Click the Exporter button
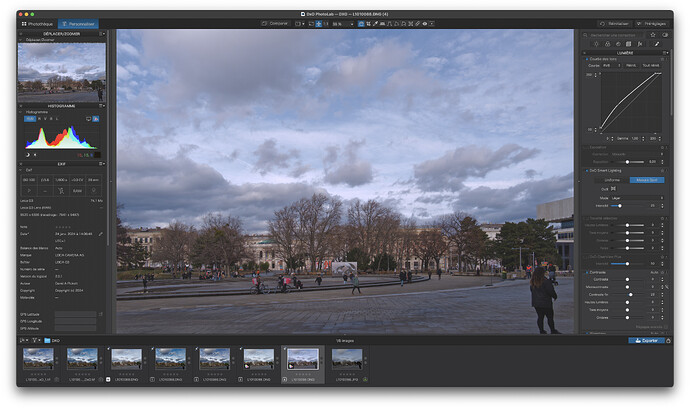 pyautogui.click(x=646, y=340)
